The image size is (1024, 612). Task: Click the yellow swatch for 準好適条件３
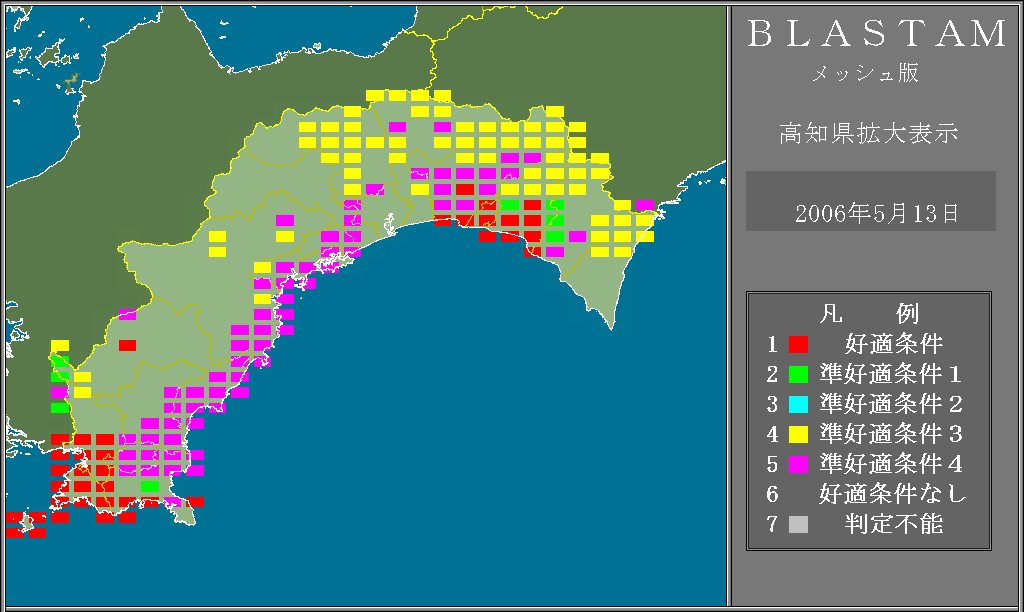pos(798,434)
